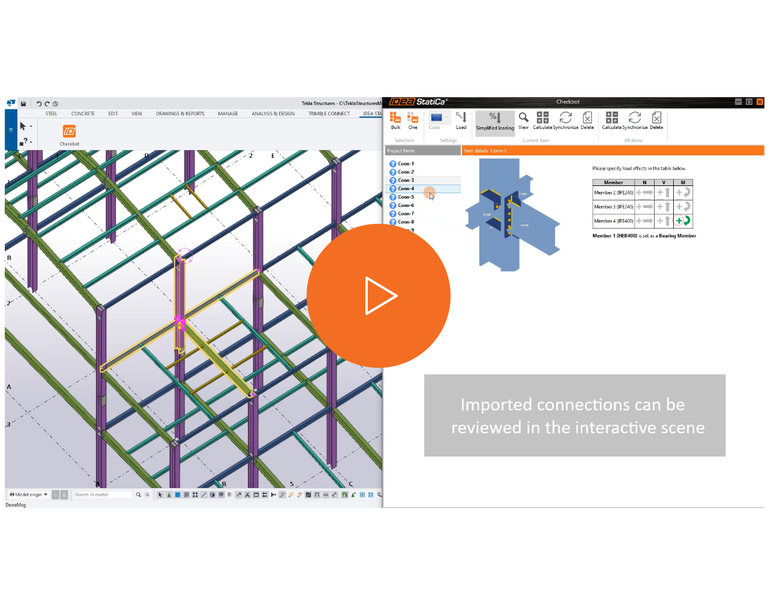Open the EDIT ribbon tab
This screenshot has width=768, height=600.
click(x=113, y=114)
